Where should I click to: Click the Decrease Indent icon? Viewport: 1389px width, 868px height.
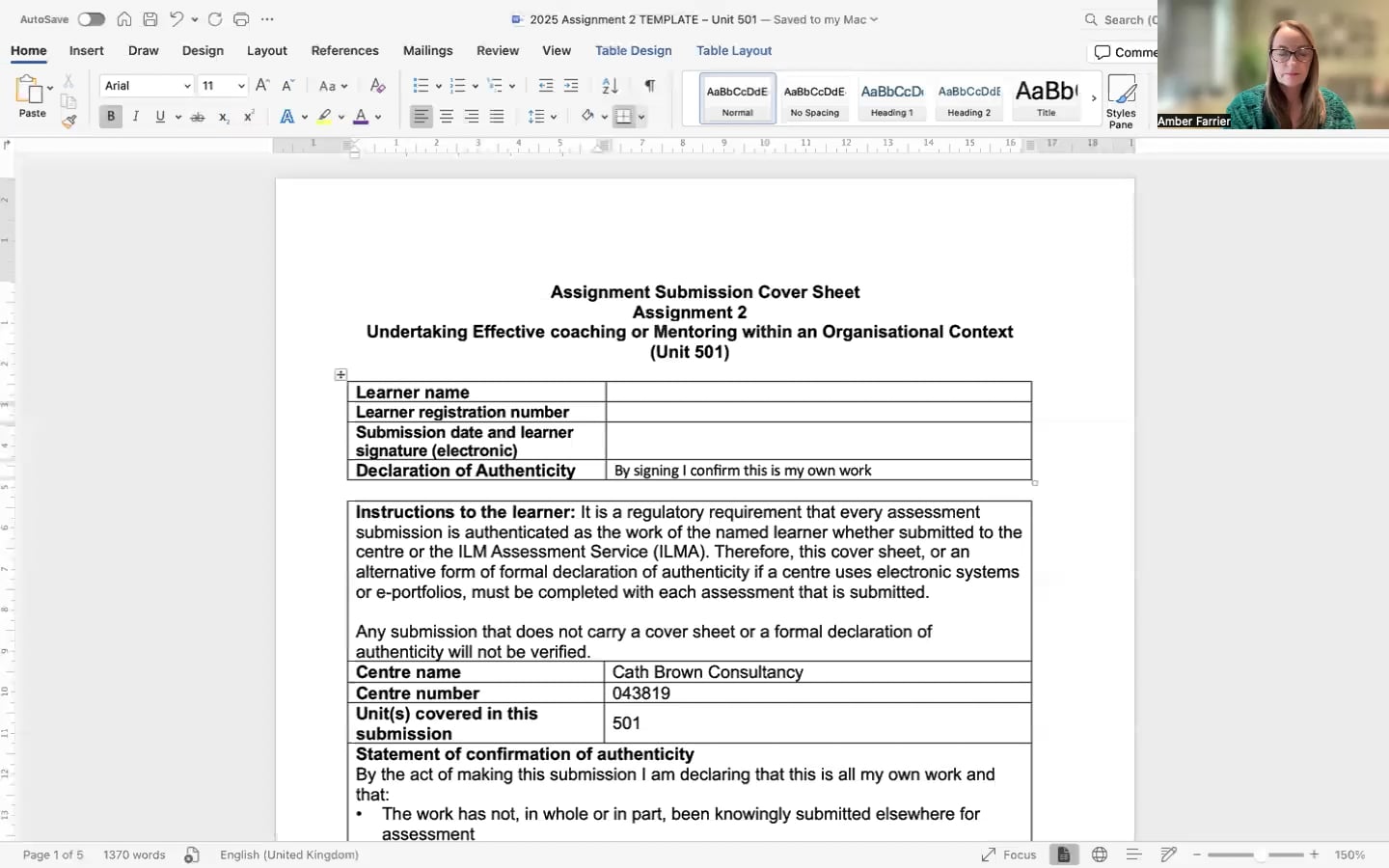click(546, 86)
